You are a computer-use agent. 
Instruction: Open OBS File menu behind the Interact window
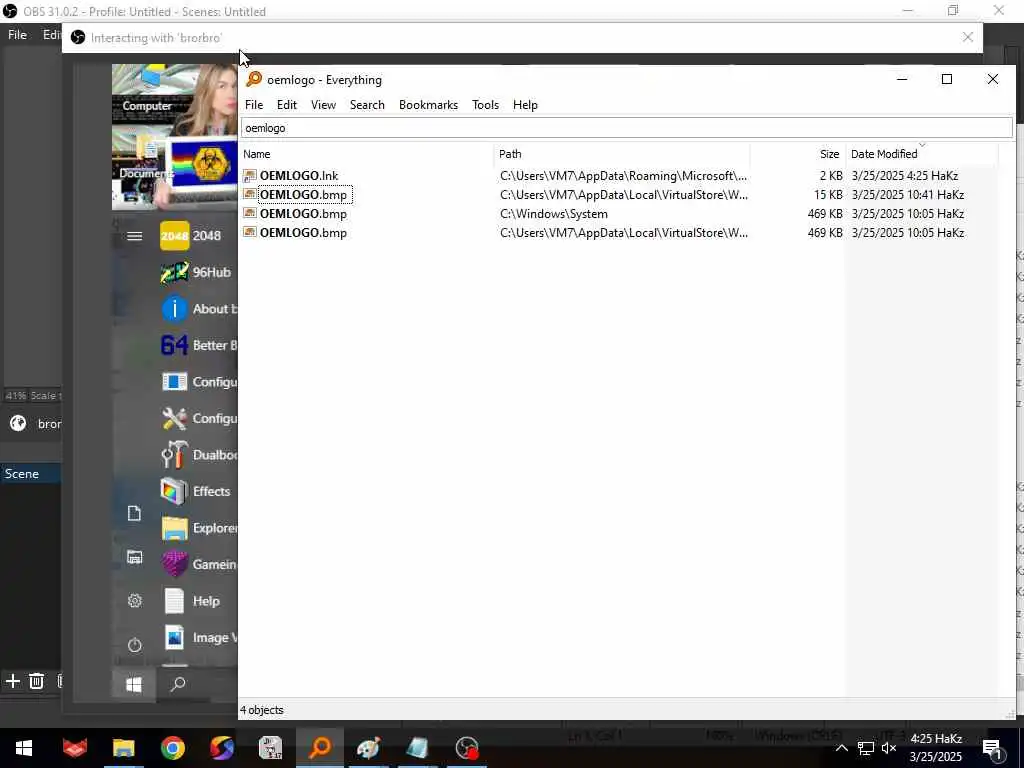coord(17,35)
